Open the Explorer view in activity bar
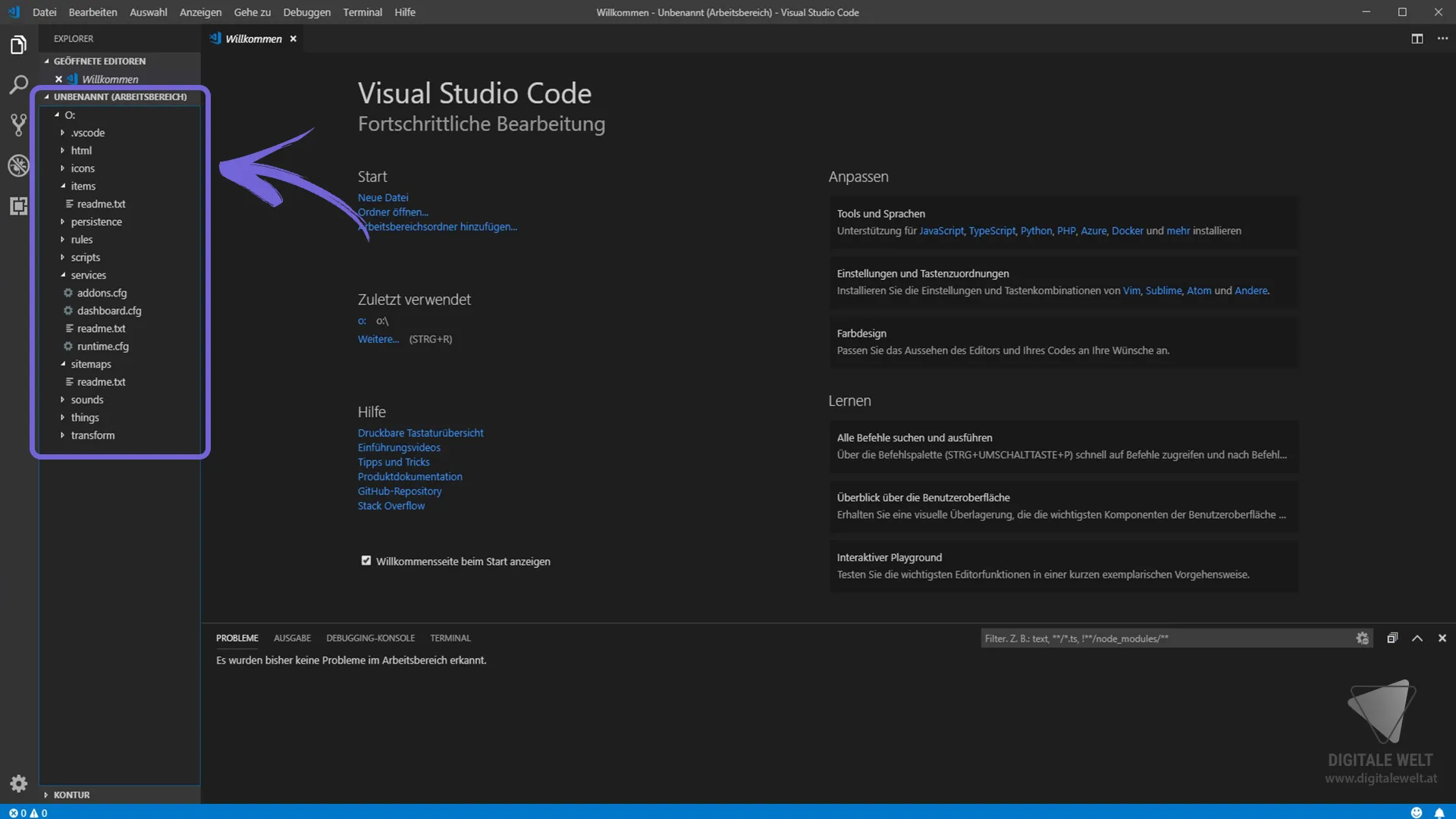 coord(18,45)
